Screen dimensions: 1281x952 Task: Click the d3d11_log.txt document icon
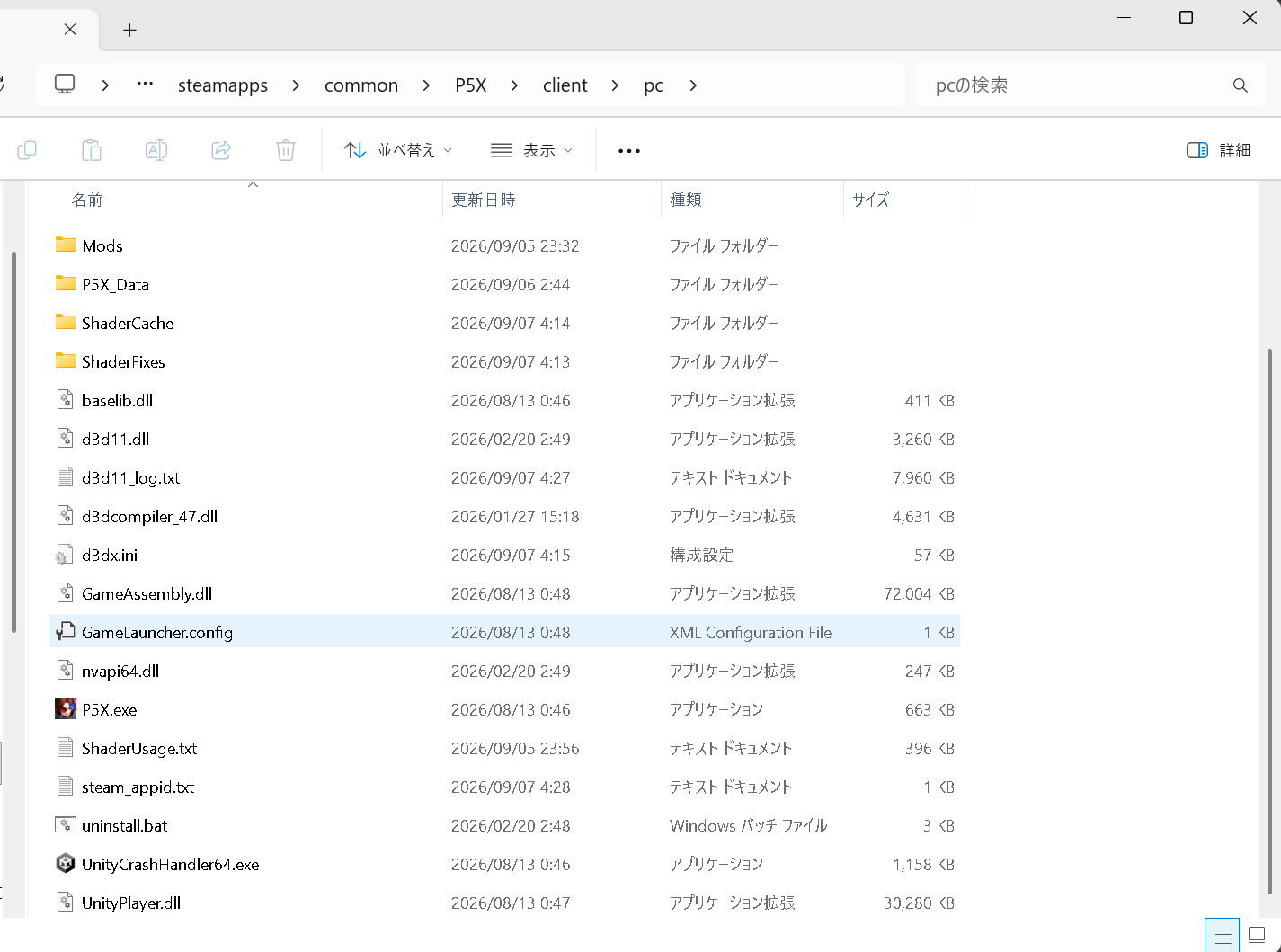[x=65, y=477]
